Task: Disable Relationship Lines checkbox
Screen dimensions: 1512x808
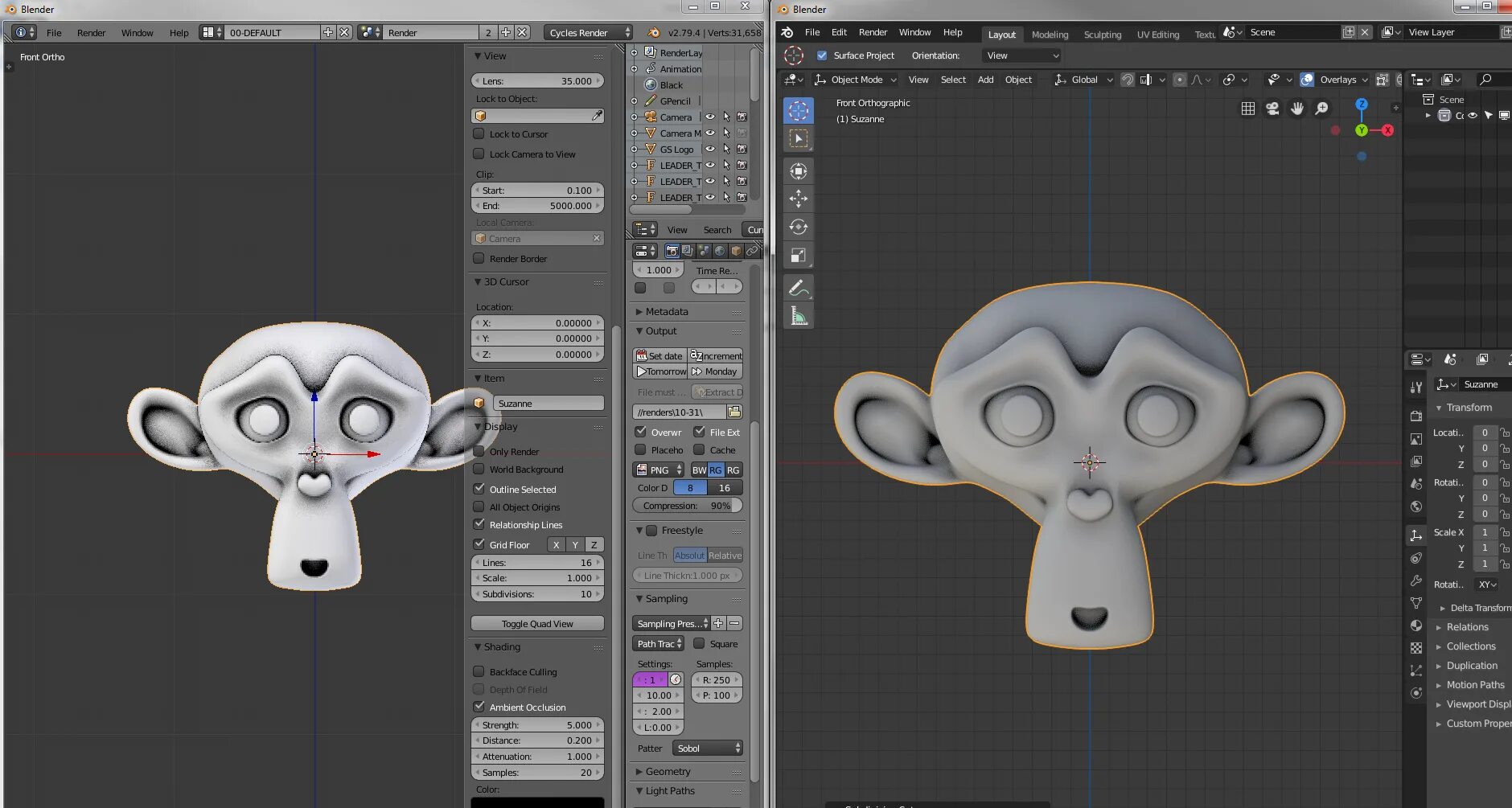Action: click(x=479, y=524)
